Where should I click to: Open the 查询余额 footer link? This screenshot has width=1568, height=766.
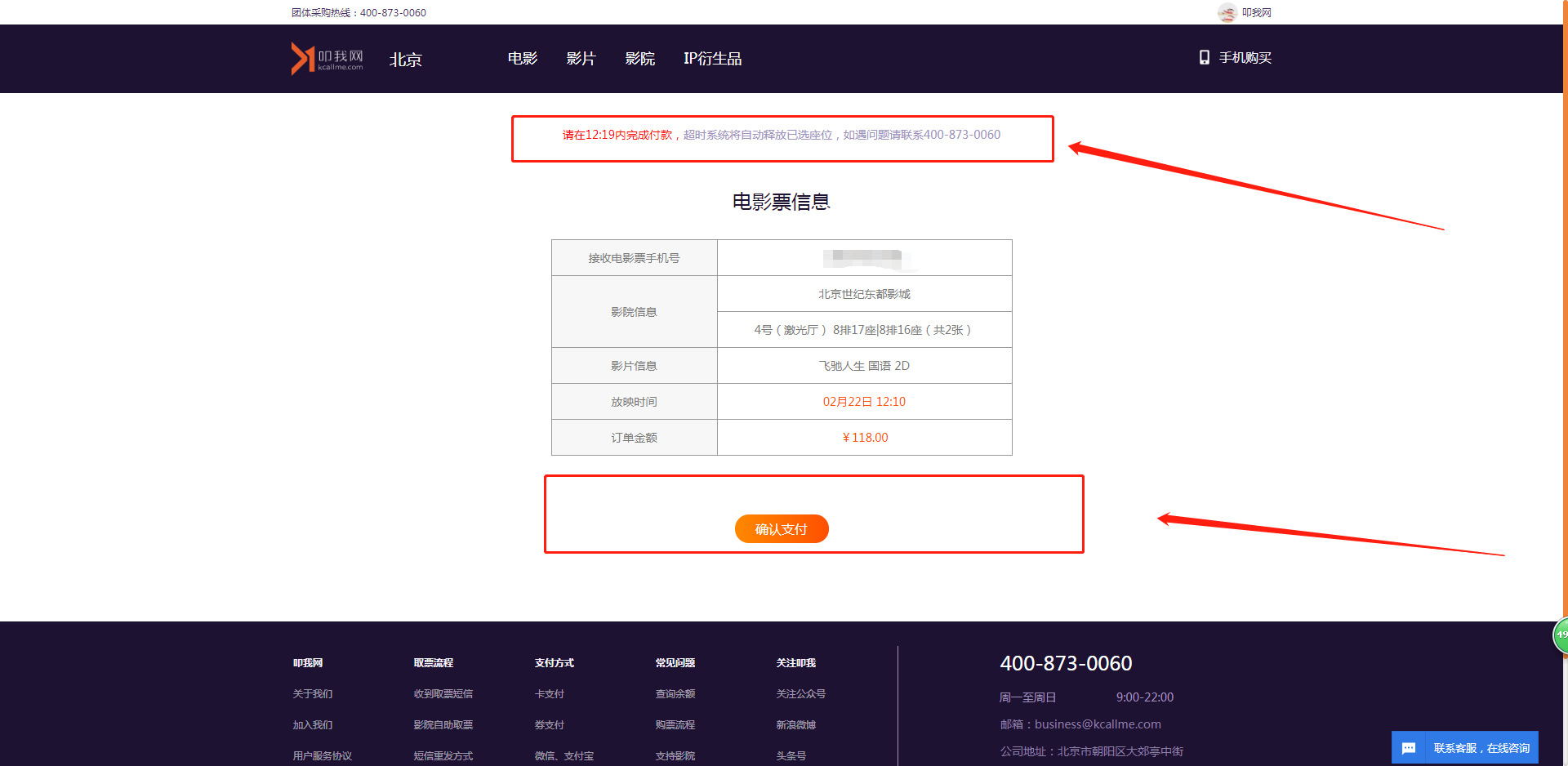pos(675,694)
